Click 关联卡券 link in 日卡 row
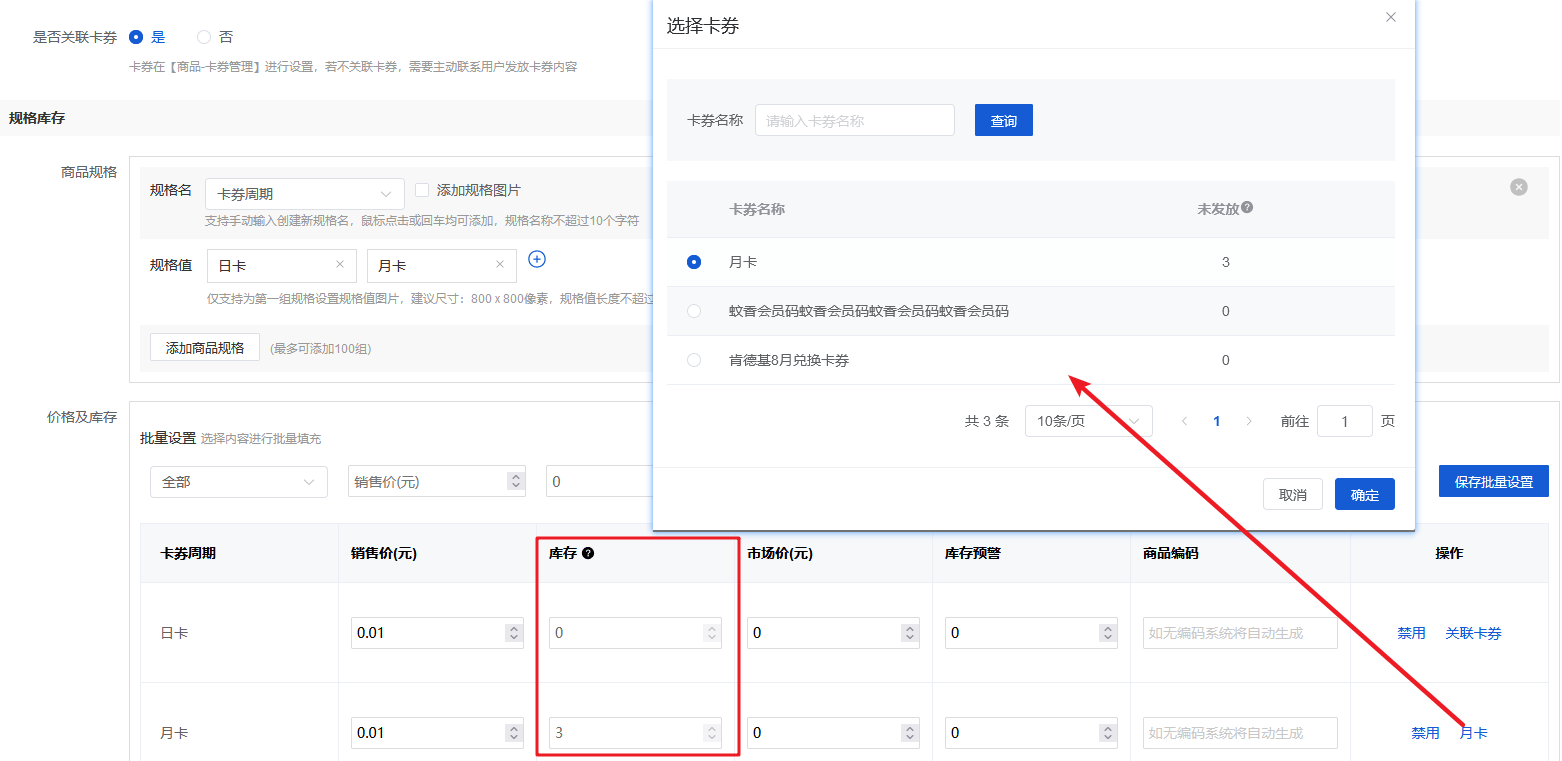The height and width of the screenshot is (761, 1562). (1473, 633)
